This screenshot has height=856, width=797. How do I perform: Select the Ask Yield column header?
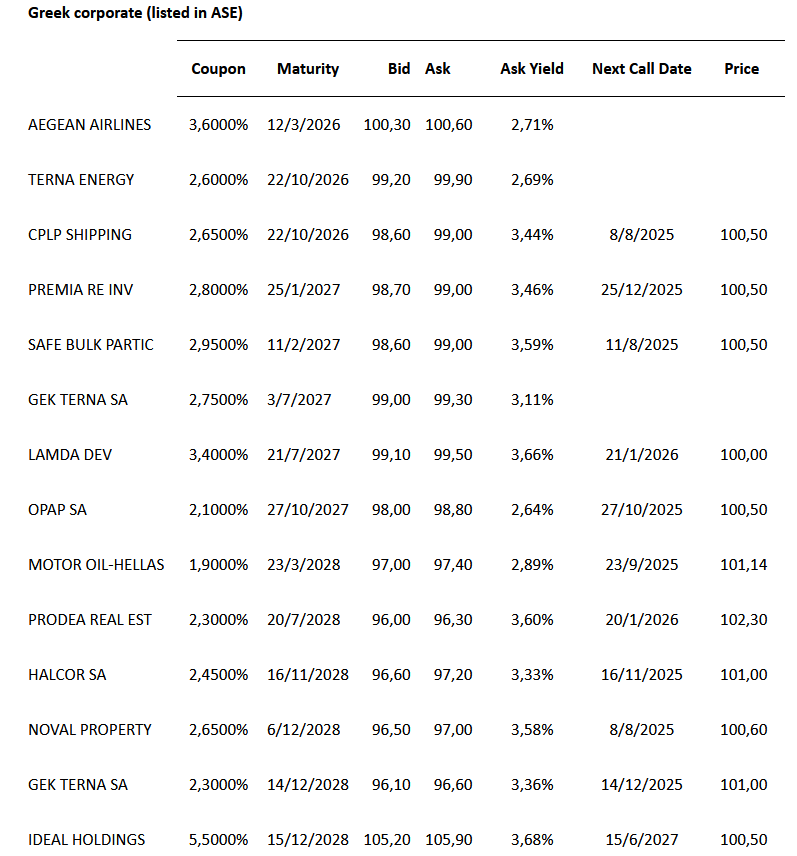(x=532, y=69)
